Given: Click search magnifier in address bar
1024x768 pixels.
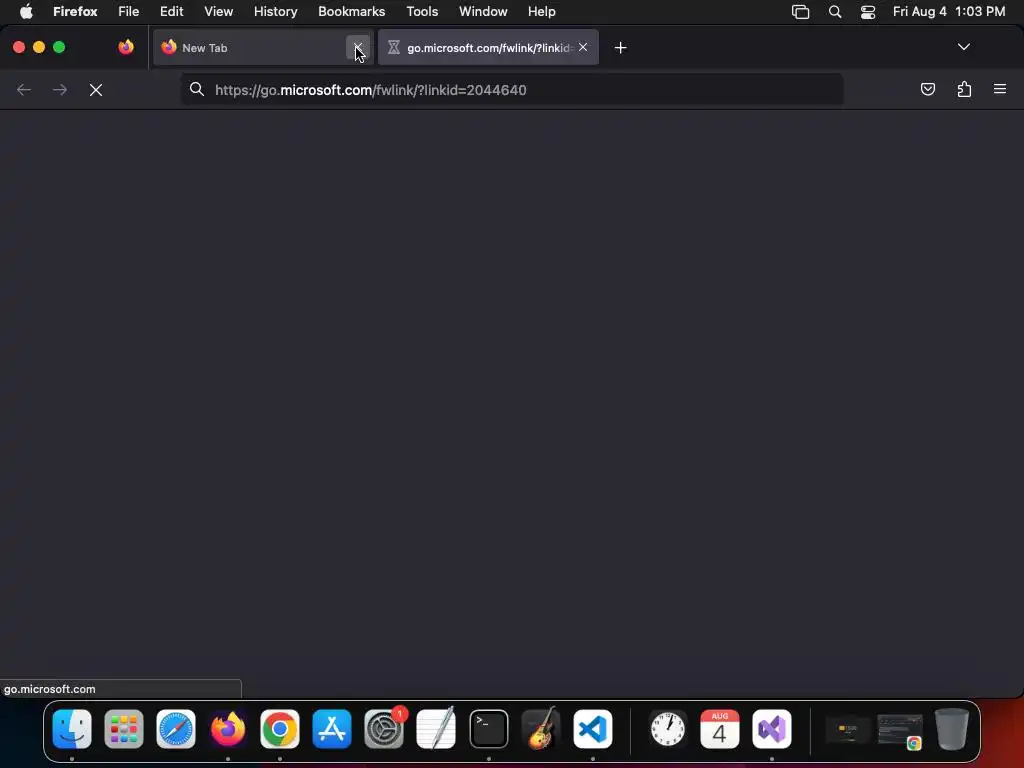Looking at the screenshot, I should [x=197, y=89].
